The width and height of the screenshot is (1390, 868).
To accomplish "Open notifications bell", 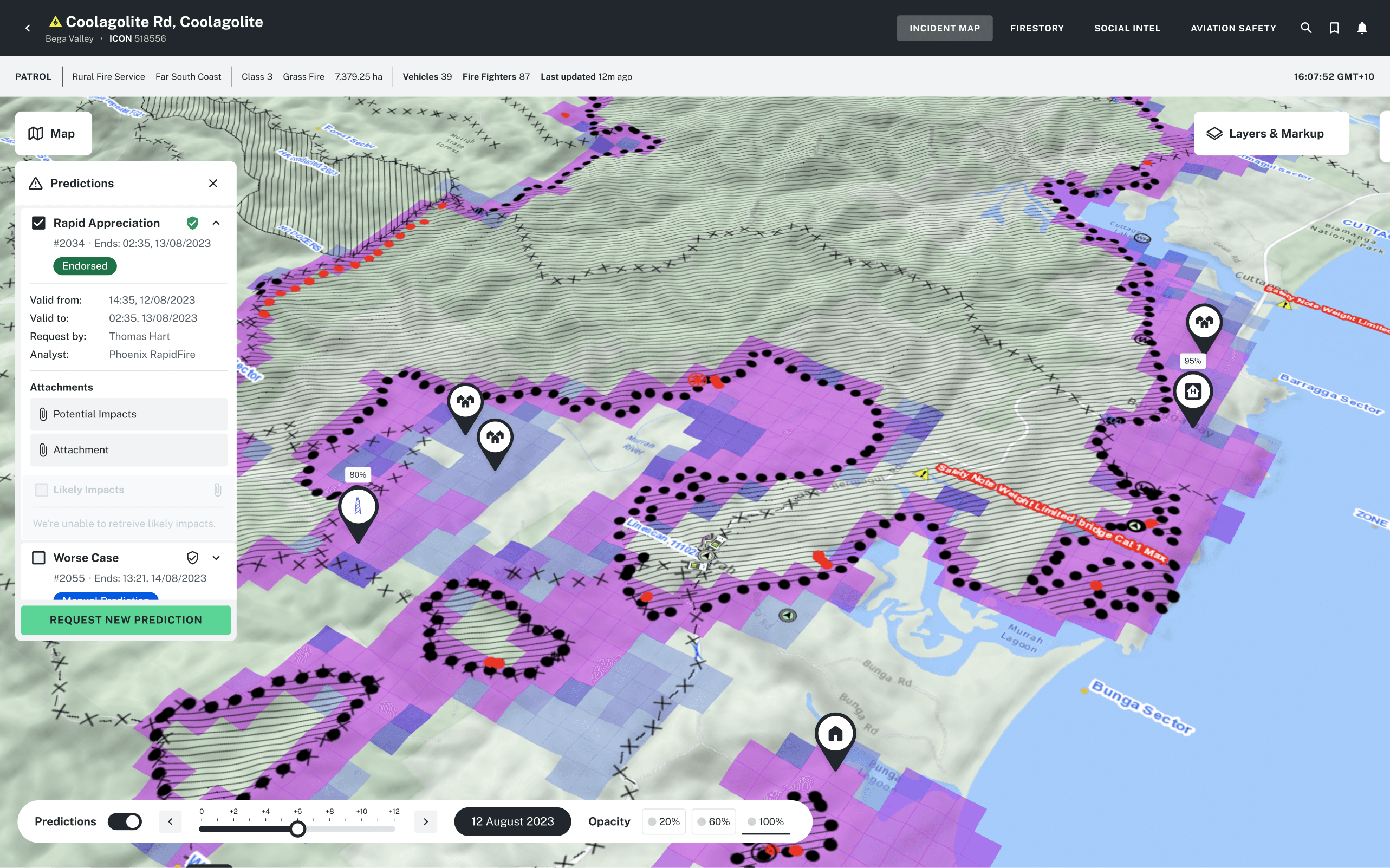I will point(1362,28).
